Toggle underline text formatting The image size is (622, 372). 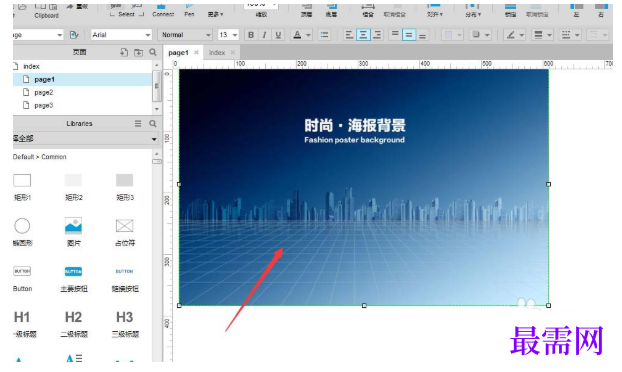pos(278,35)
